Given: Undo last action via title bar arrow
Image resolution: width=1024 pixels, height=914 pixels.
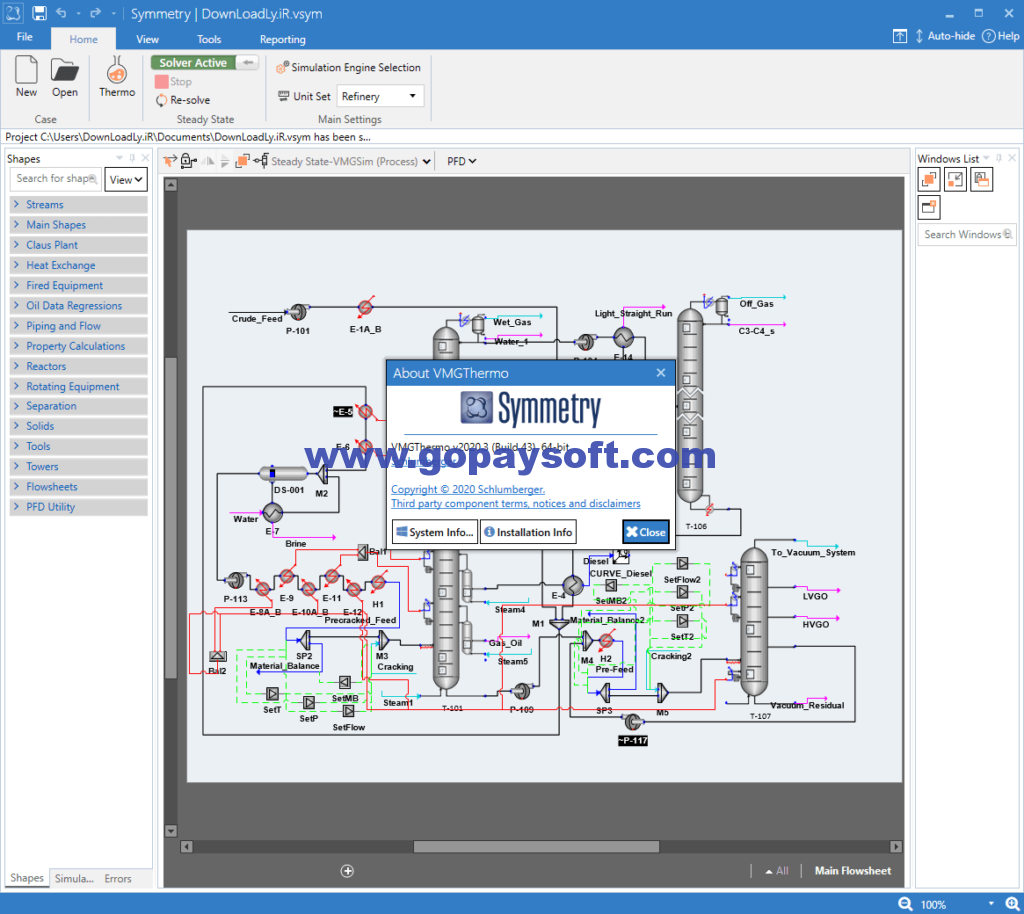Looking at the screenshot, I should click(61, 13).
